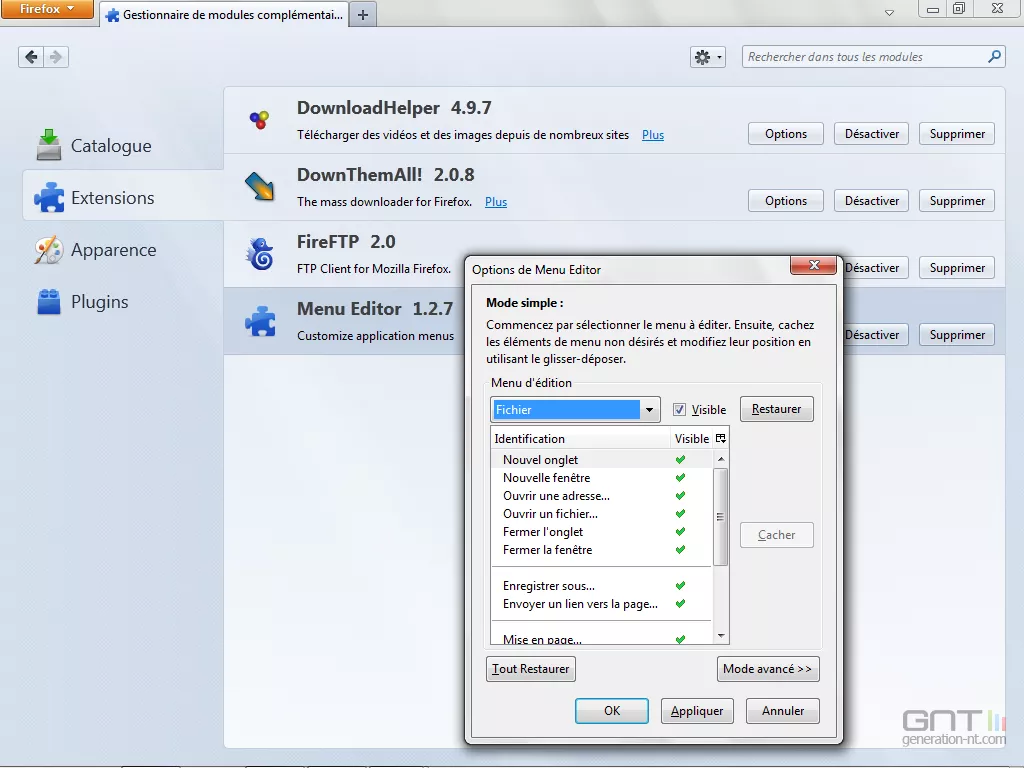Follow the Plus link for DownloadHelper

point(652,134)
